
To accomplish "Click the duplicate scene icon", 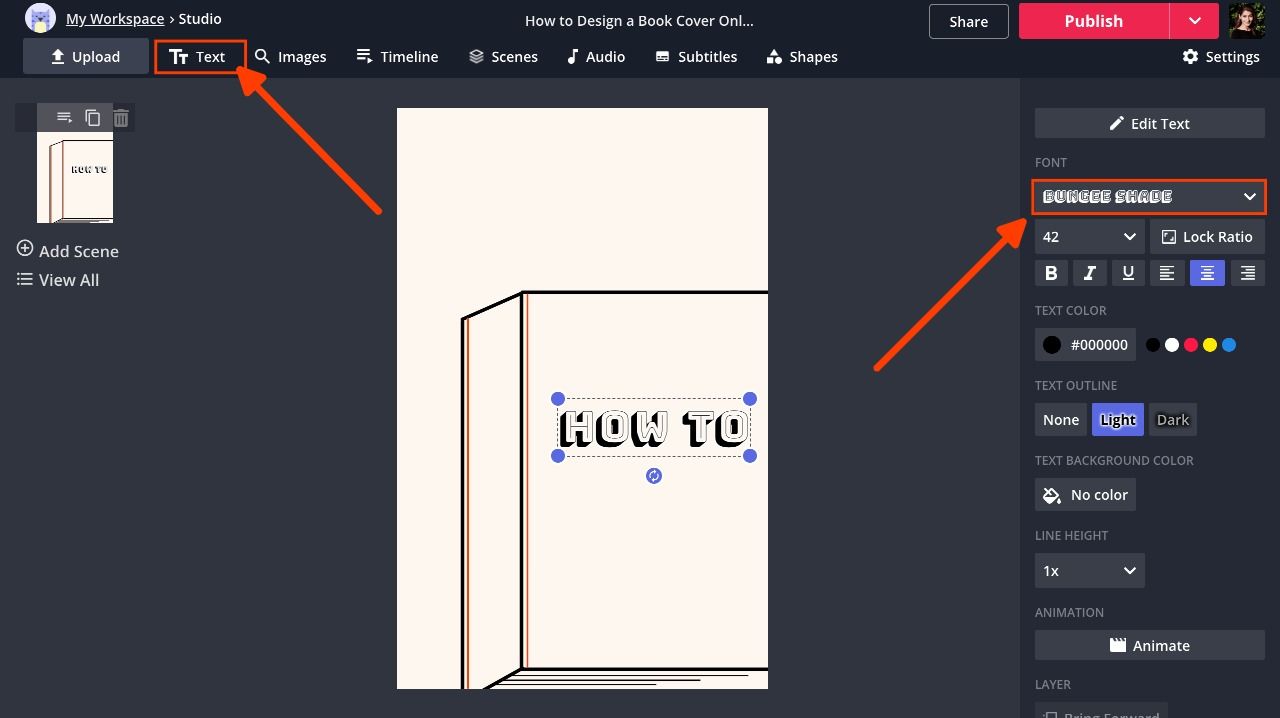I will pyautogui.click(x=92, y=118).
